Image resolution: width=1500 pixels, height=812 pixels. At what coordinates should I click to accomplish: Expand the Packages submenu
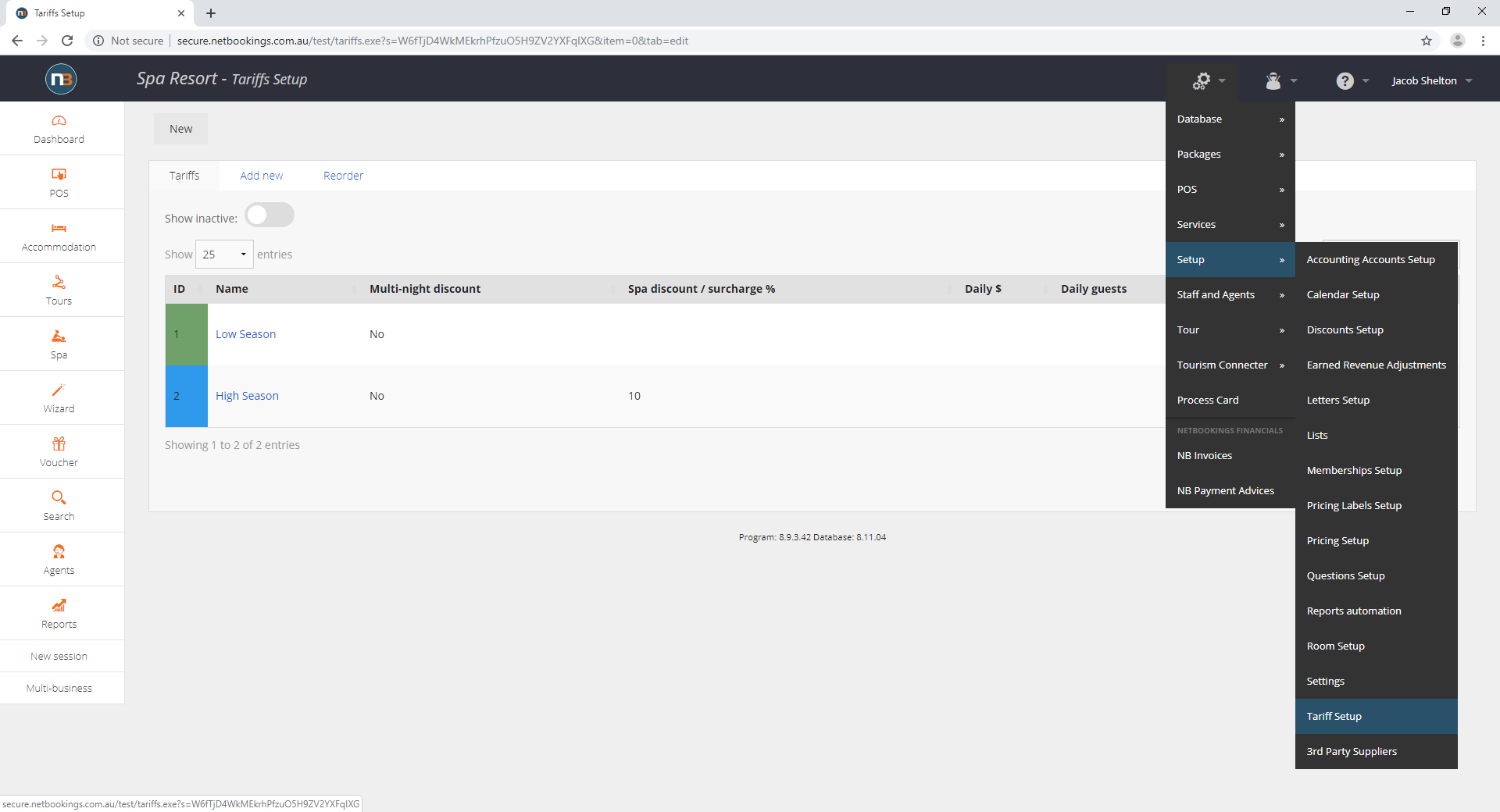pyautogui.click(x=1230, y=154)
